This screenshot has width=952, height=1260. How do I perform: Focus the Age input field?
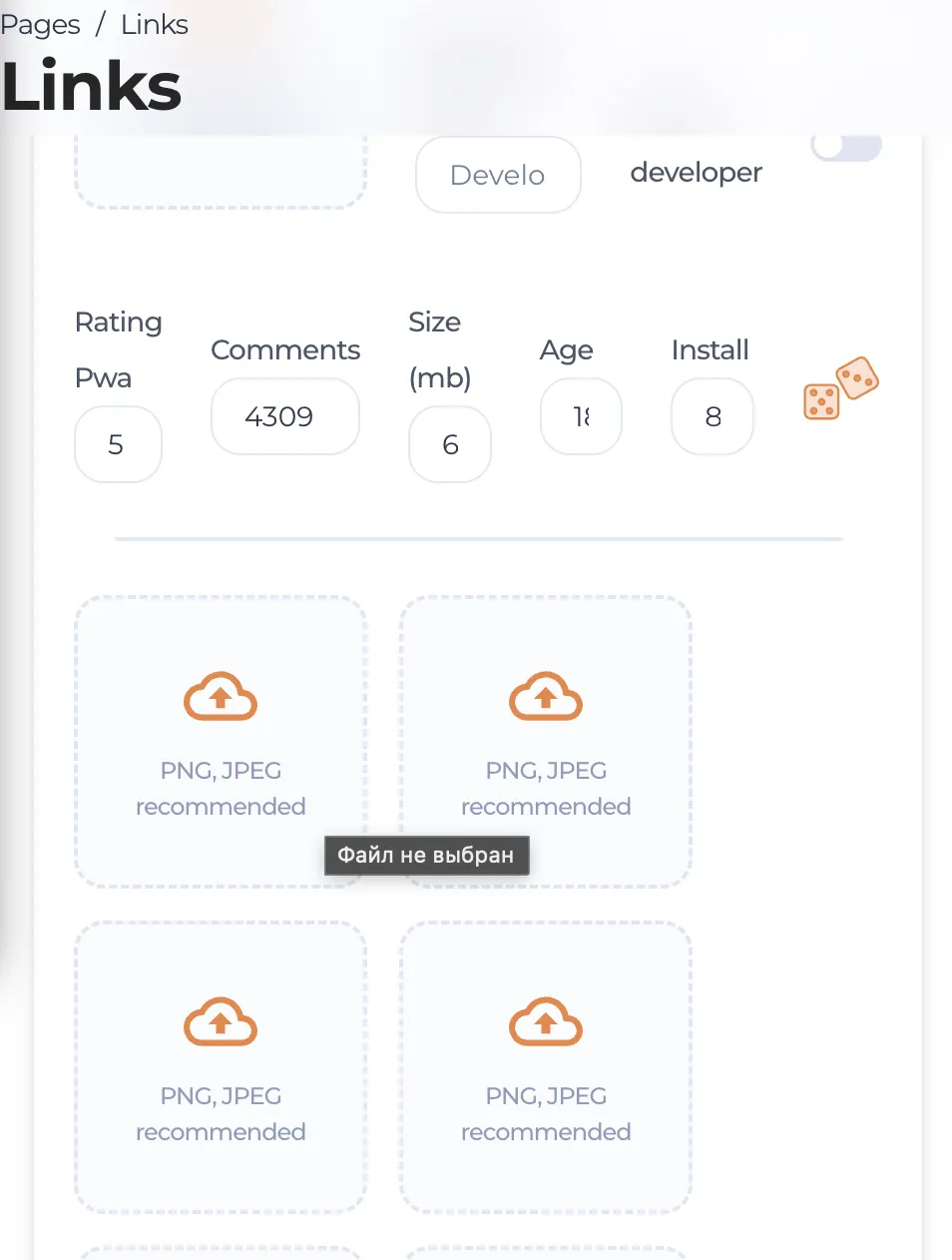pyautogui.click(x=581, y=416)
